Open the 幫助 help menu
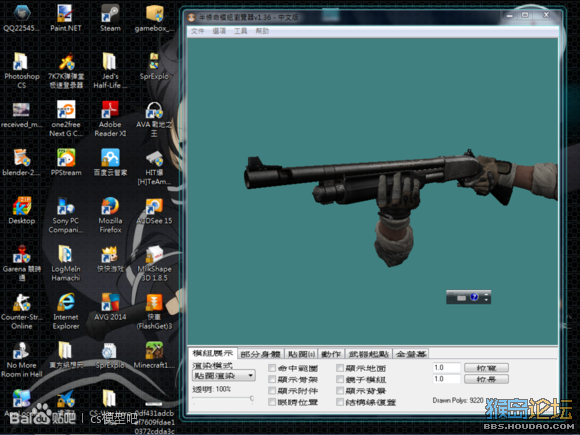Image resolution: width=580 pixels, height=435 pixels. [x=262, y=31]
